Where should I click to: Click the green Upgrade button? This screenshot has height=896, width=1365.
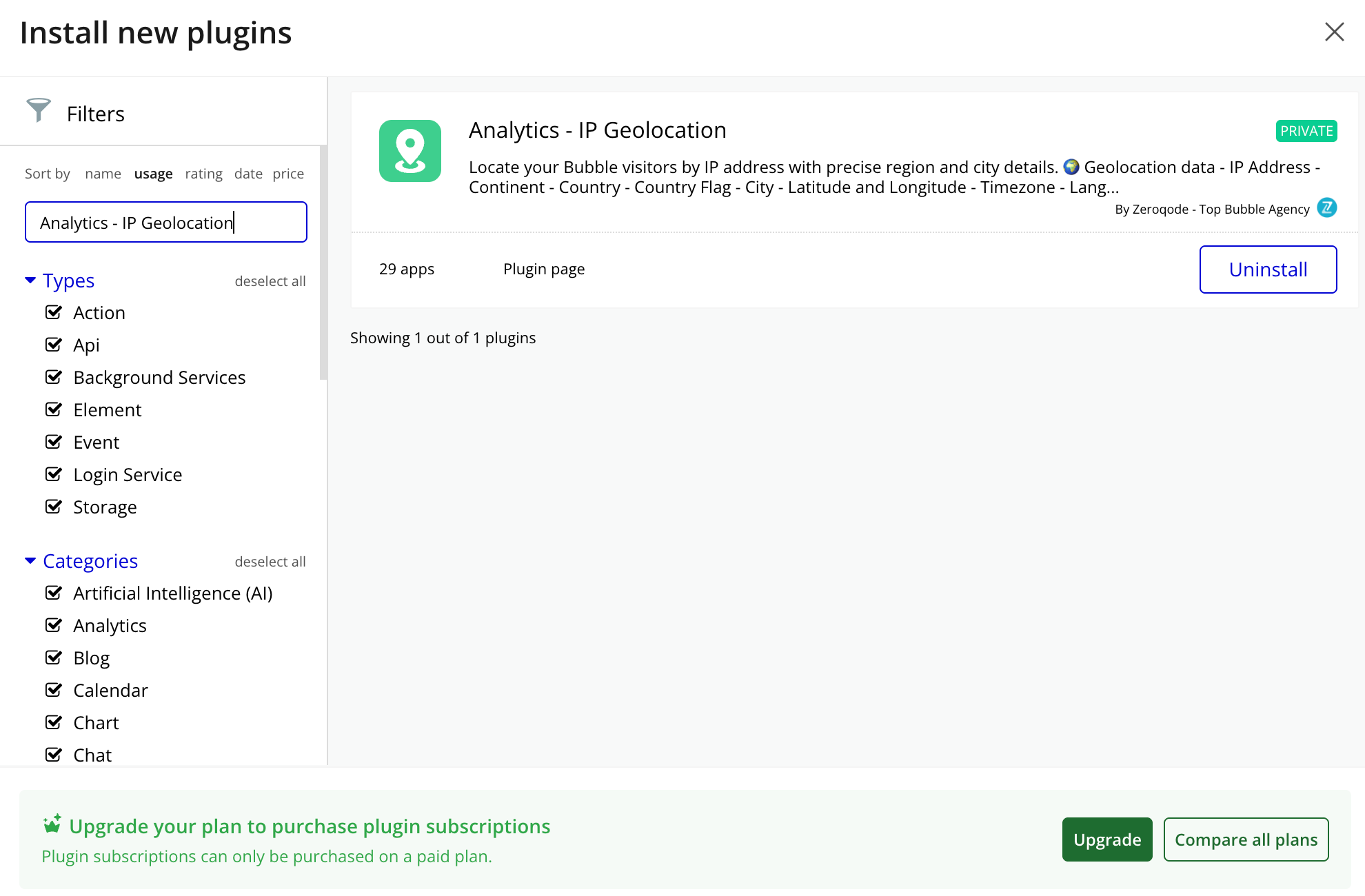[1106, 839]
